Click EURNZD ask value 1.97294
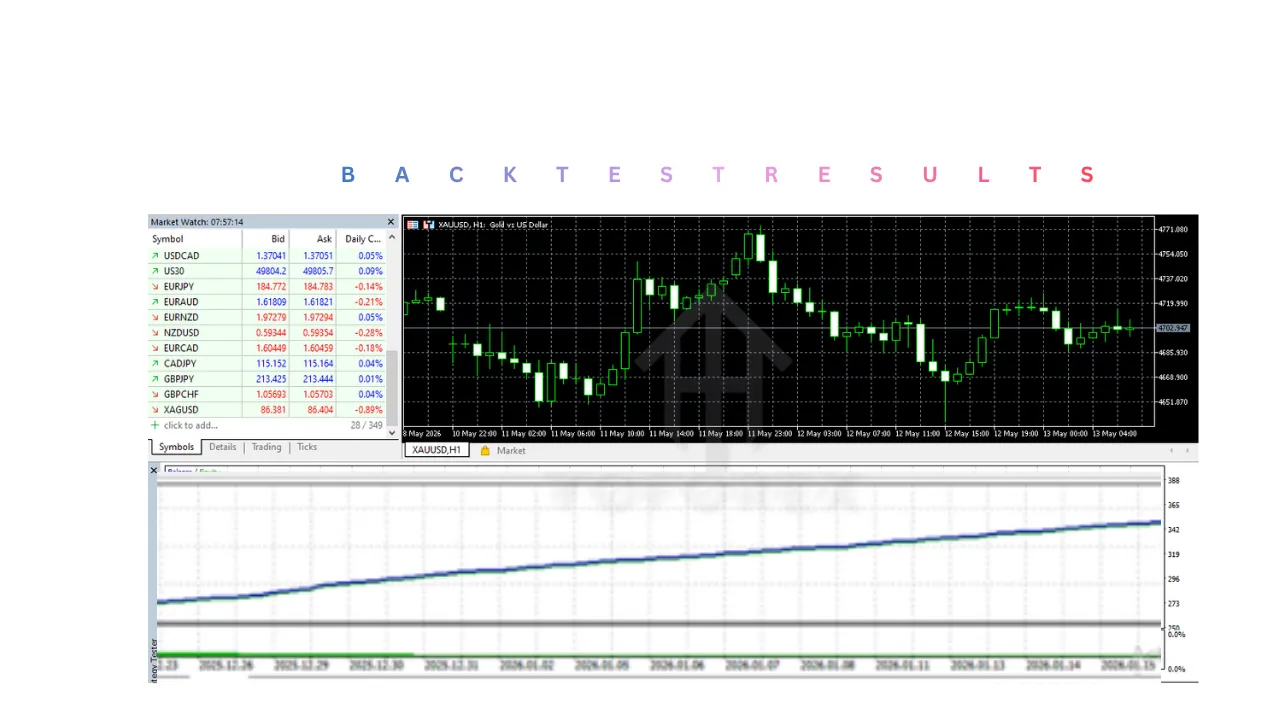 pos(317,317)
